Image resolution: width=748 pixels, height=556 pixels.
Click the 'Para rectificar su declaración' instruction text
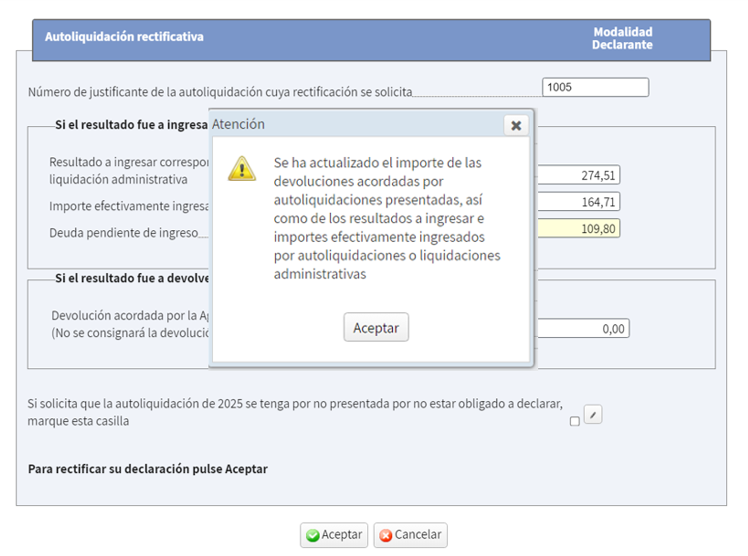(148, 469)
